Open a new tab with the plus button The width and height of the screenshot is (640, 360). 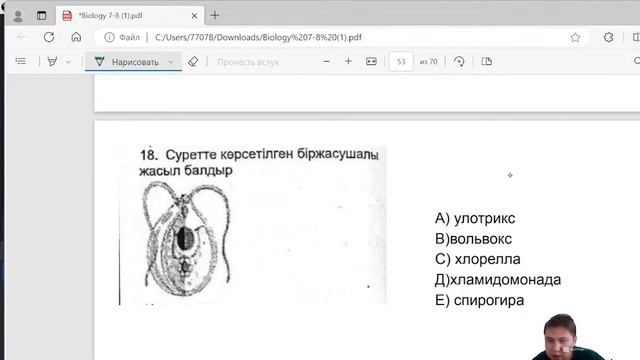tap(215, 16)
